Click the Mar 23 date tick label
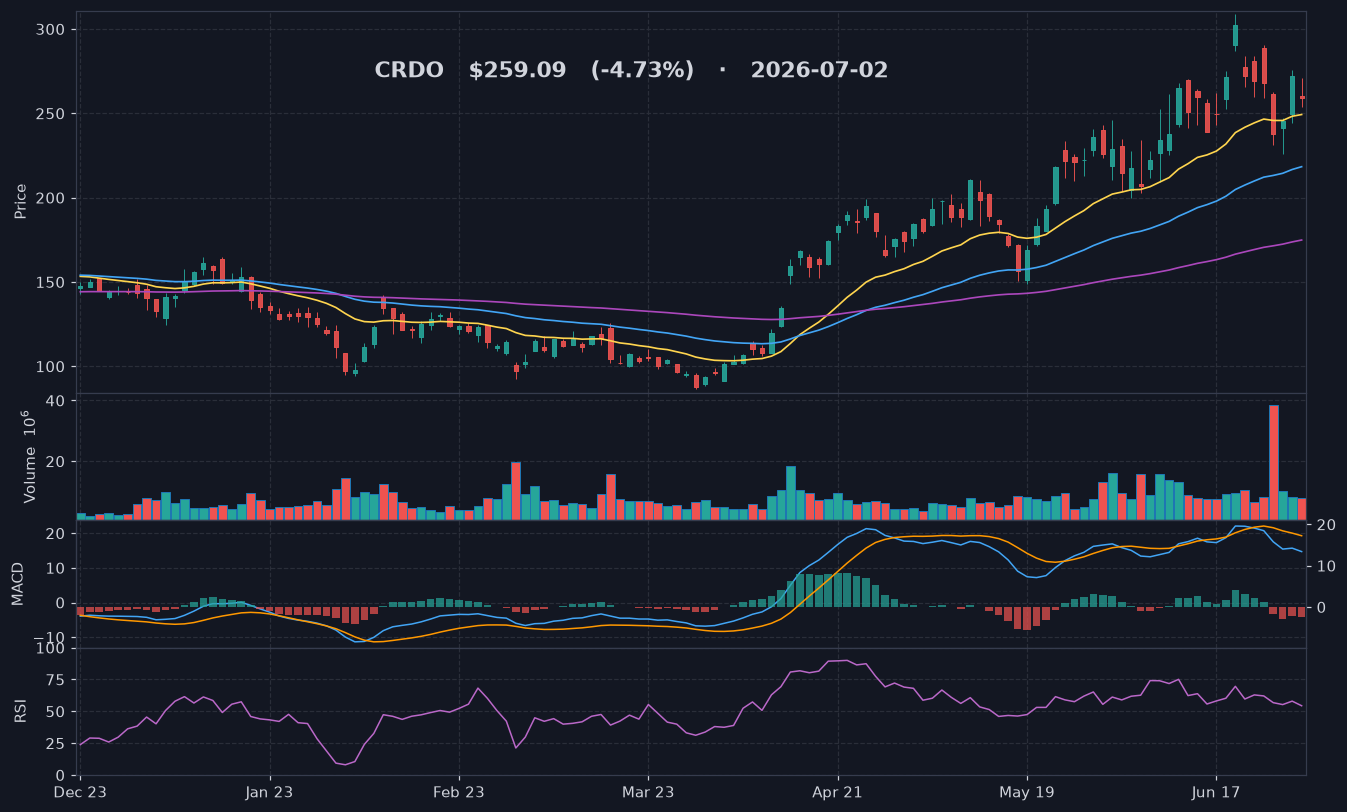1347x812 pixels. 648,792
